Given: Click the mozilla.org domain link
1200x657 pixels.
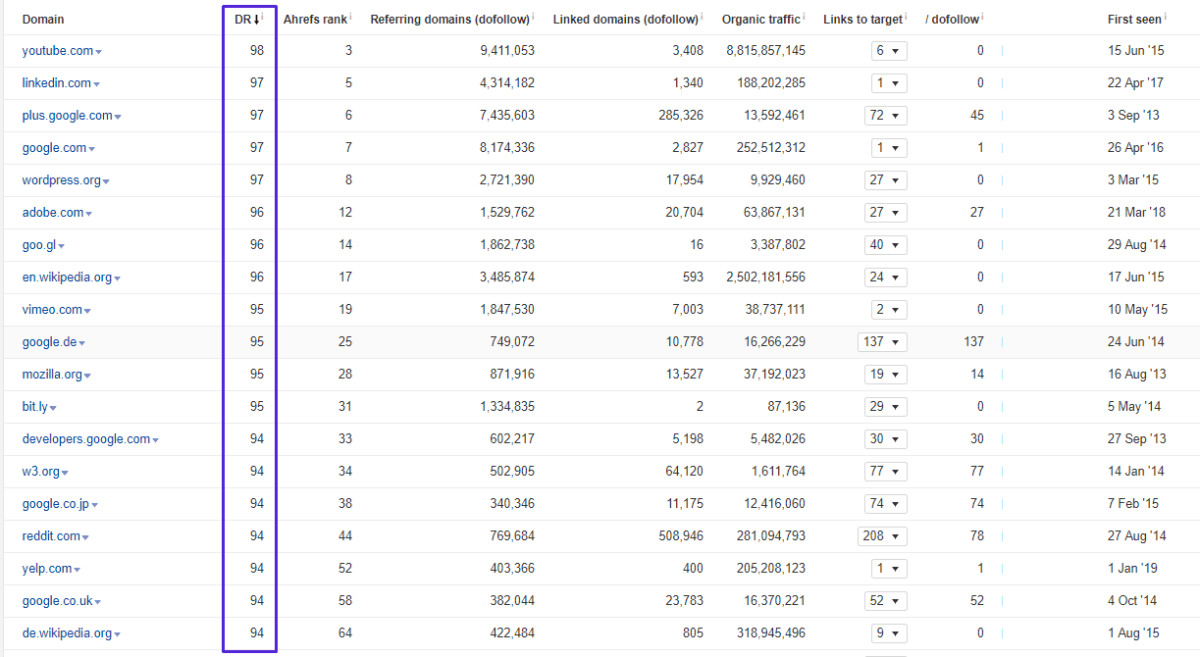Looking at the screenshot, I should [52, 374].
